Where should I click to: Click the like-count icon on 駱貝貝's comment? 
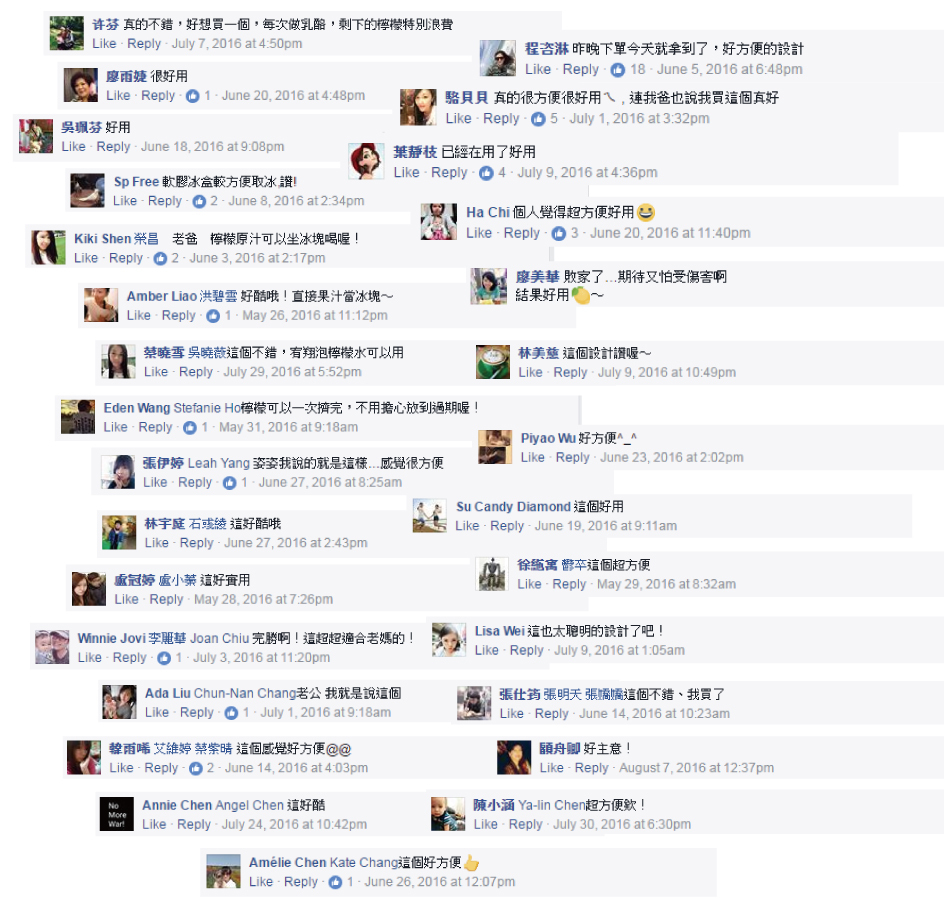[x=538, y=119]
